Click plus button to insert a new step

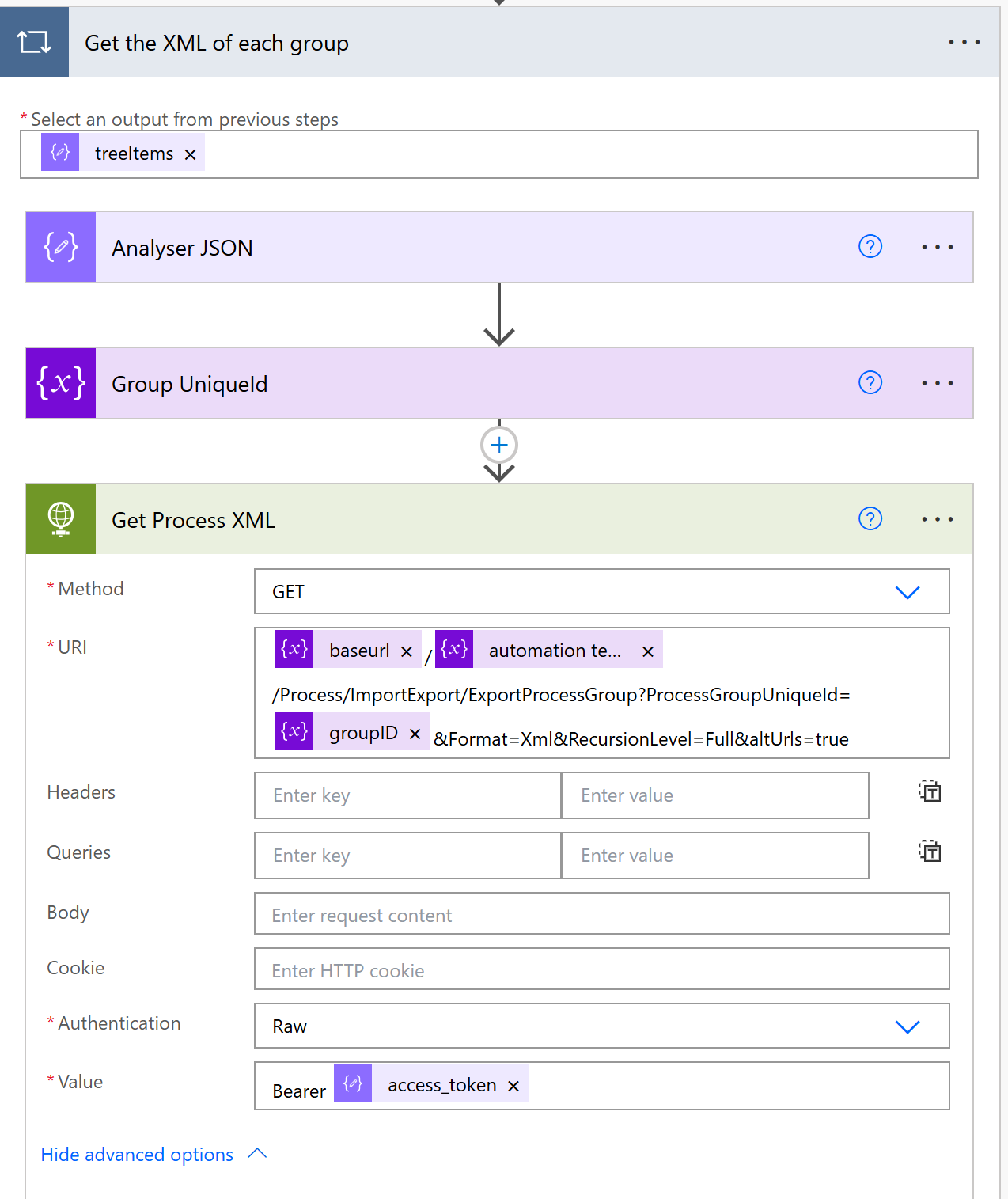pos(499,446)
